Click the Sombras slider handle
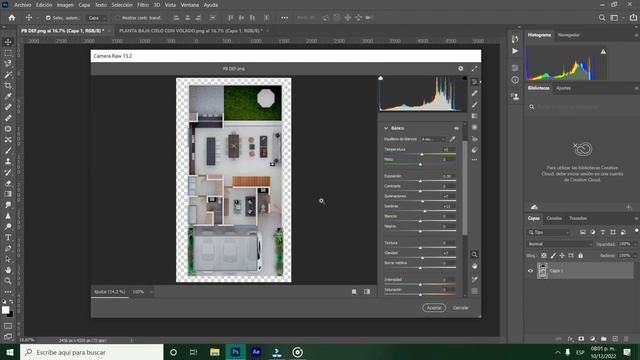This screenshot has width=640, height=360. point(425,211)
